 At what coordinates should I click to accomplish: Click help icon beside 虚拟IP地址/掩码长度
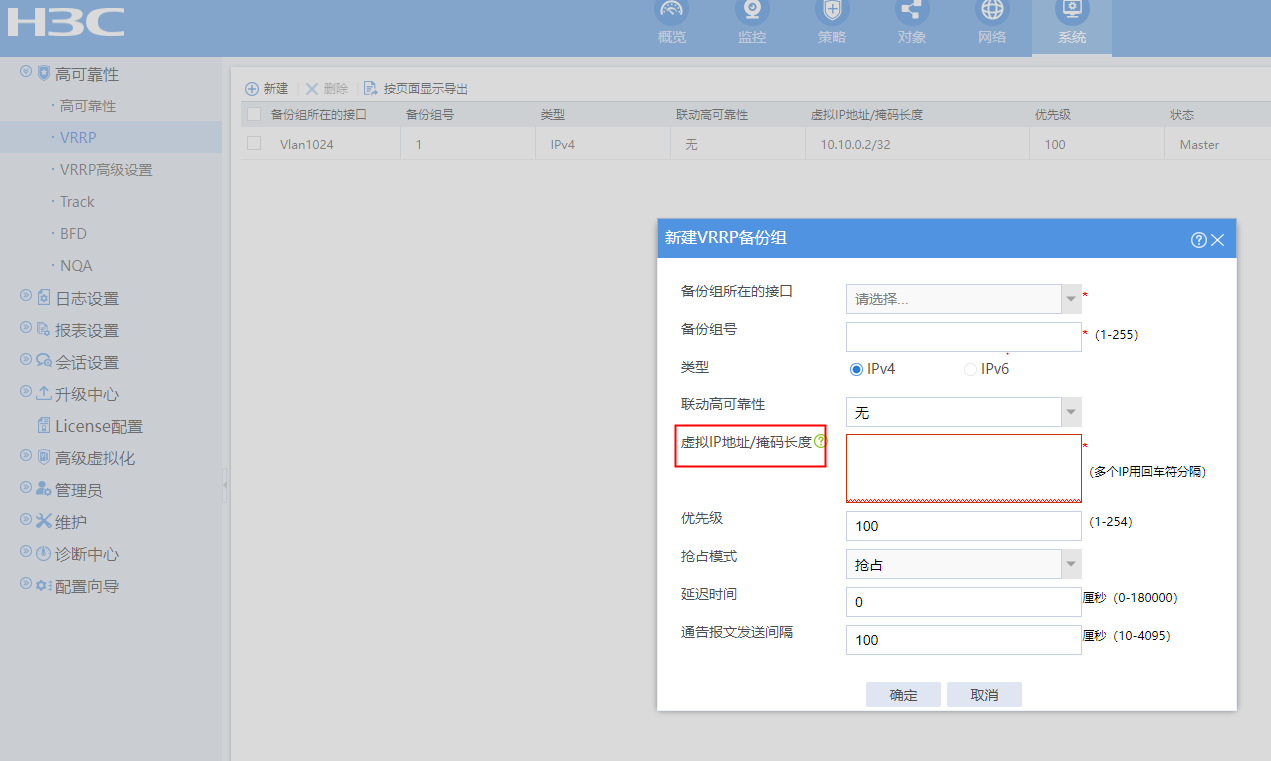coord(821,441)
